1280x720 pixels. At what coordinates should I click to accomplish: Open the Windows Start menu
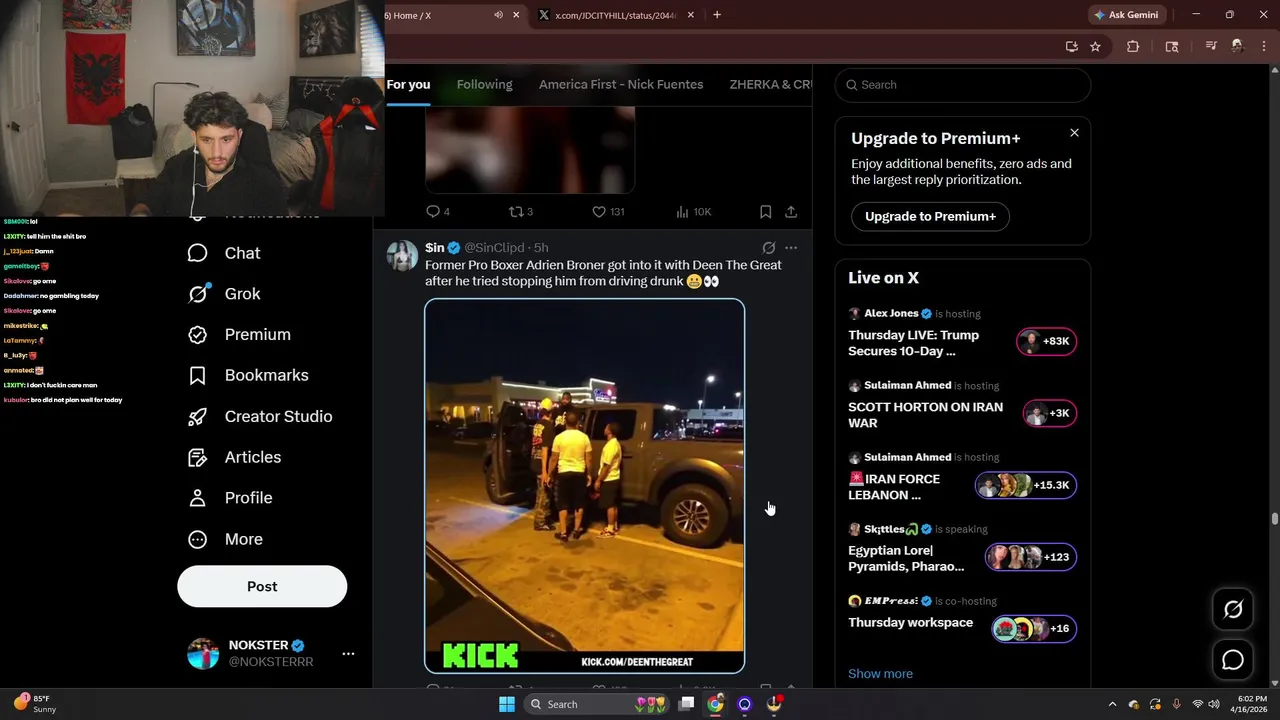tap(507, 704)
